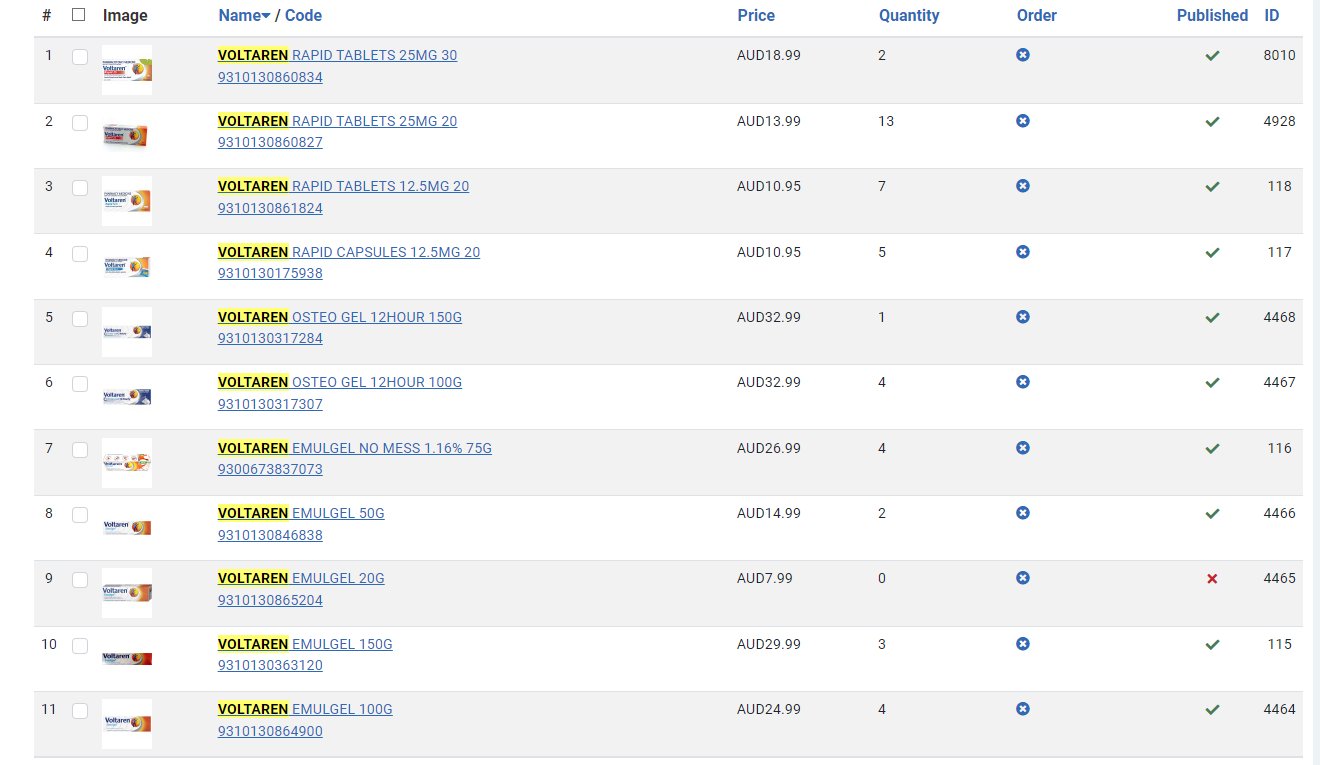Sort the list by Quantity header
Viewport: 1320px width, 765px height.
pos(909,15)
